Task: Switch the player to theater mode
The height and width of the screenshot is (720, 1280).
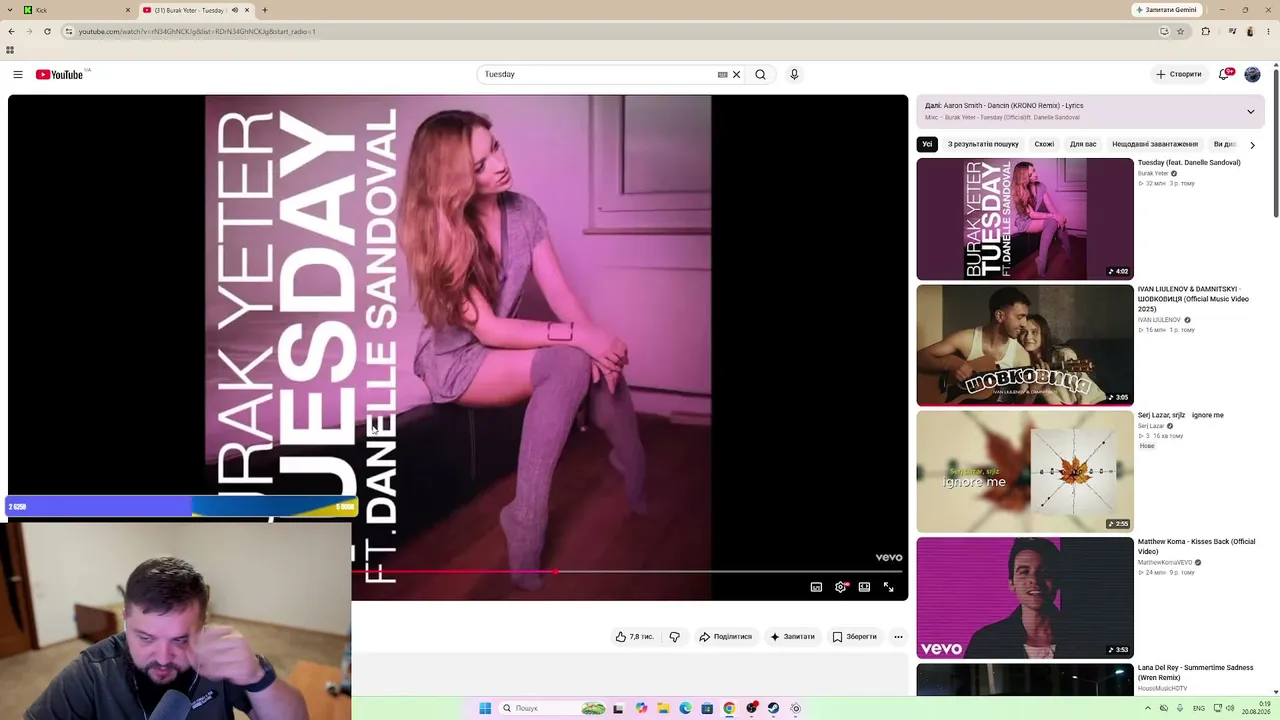Action: (x=864, y=587)
